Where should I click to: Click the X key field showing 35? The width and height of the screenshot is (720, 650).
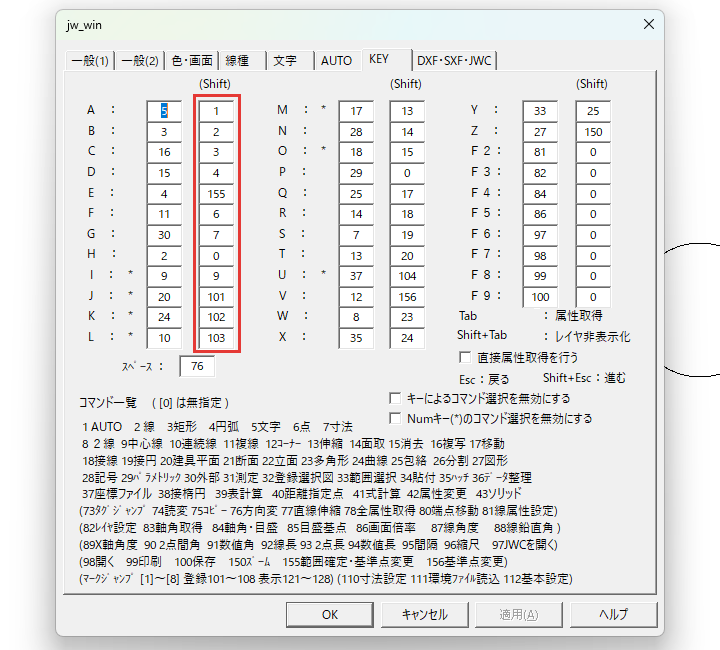tap(356, 338)
